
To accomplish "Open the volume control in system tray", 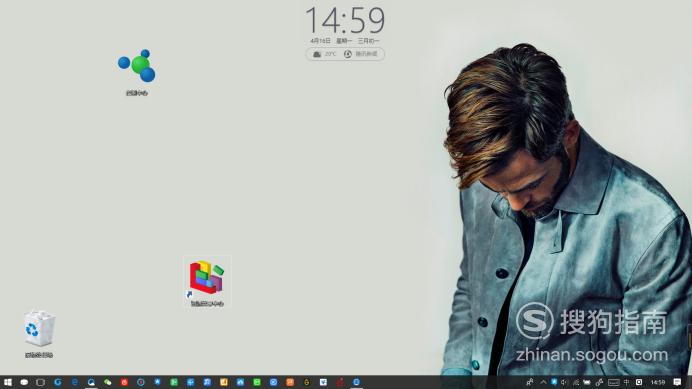I will tap(565, 382).
